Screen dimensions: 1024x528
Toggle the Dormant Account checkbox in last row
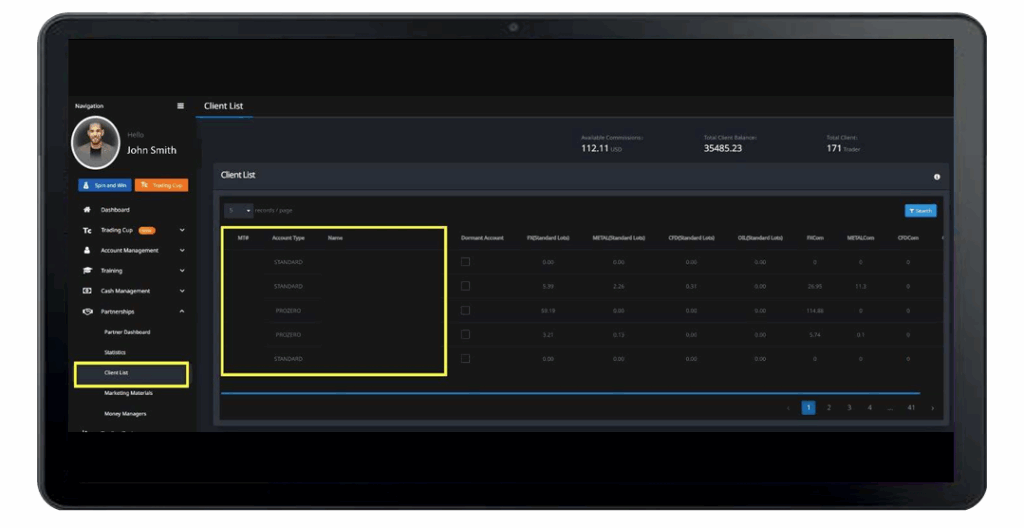[465, 358]
